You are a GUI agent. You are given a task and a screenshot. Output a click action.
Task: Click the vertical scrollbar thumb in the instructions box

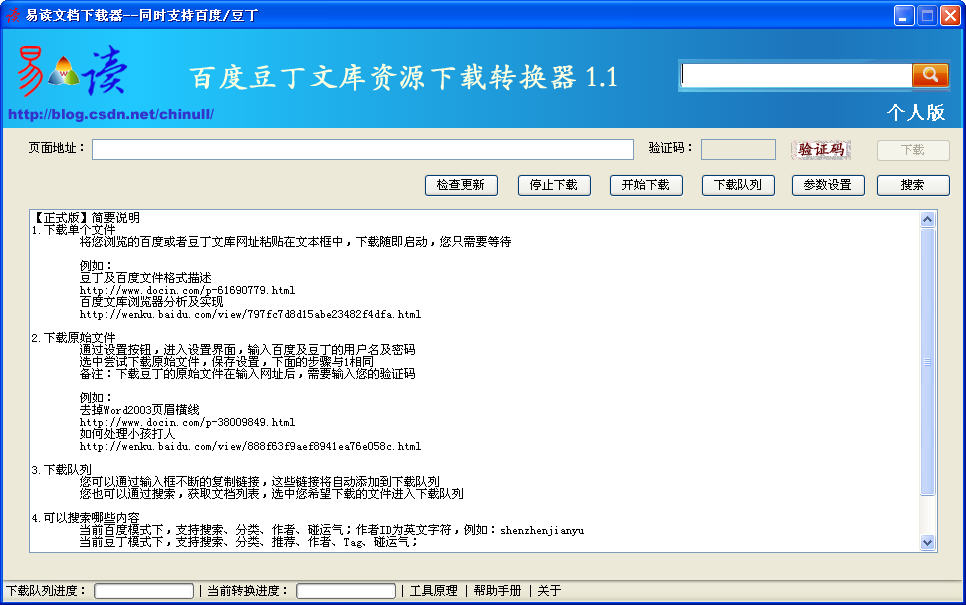927,362
